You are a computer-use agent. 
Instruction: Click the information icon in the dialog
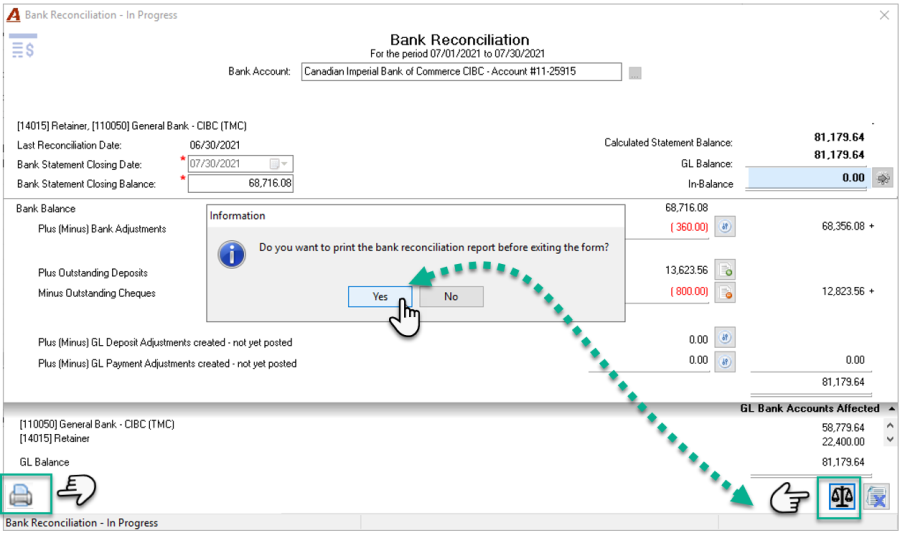click(x=232, y=254)
